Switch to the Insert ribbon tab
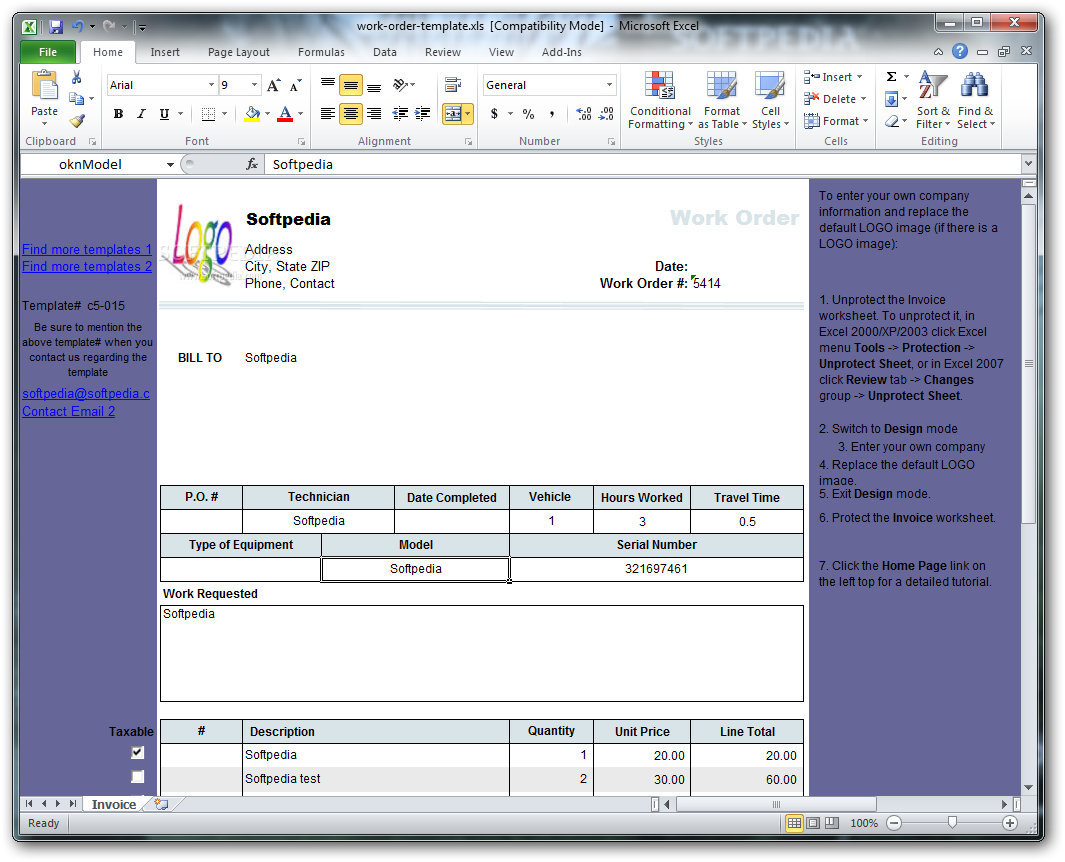 tap(165, 52)
